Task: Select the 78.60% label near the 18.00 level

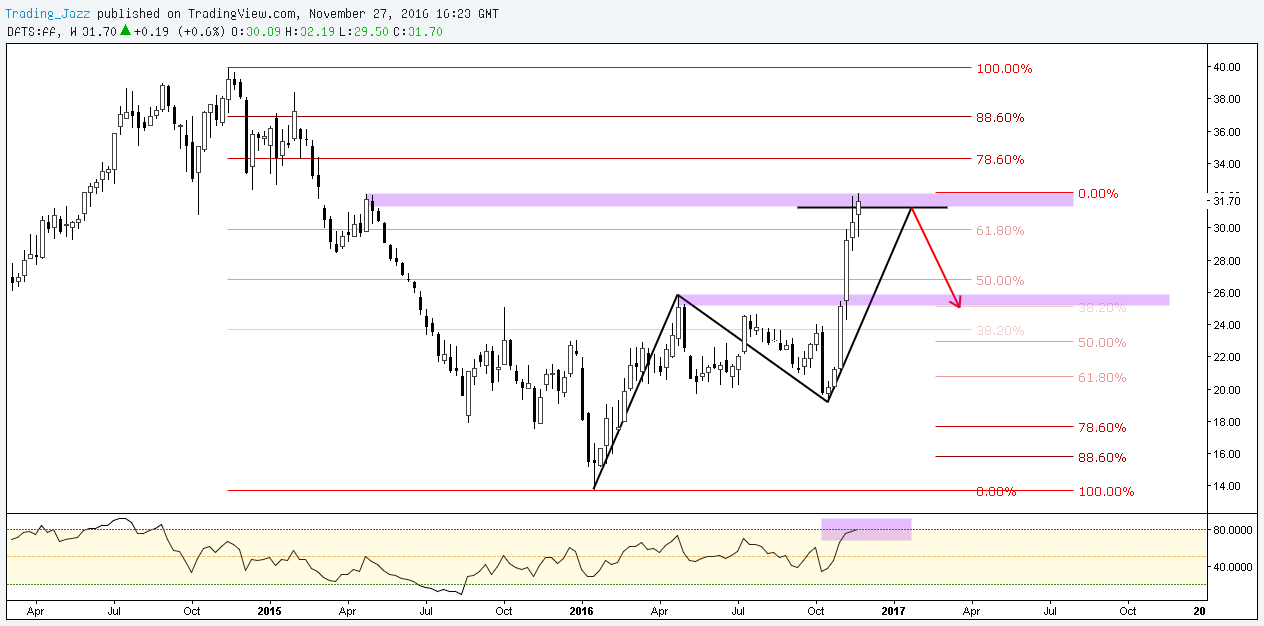Action: (1102, 427)
